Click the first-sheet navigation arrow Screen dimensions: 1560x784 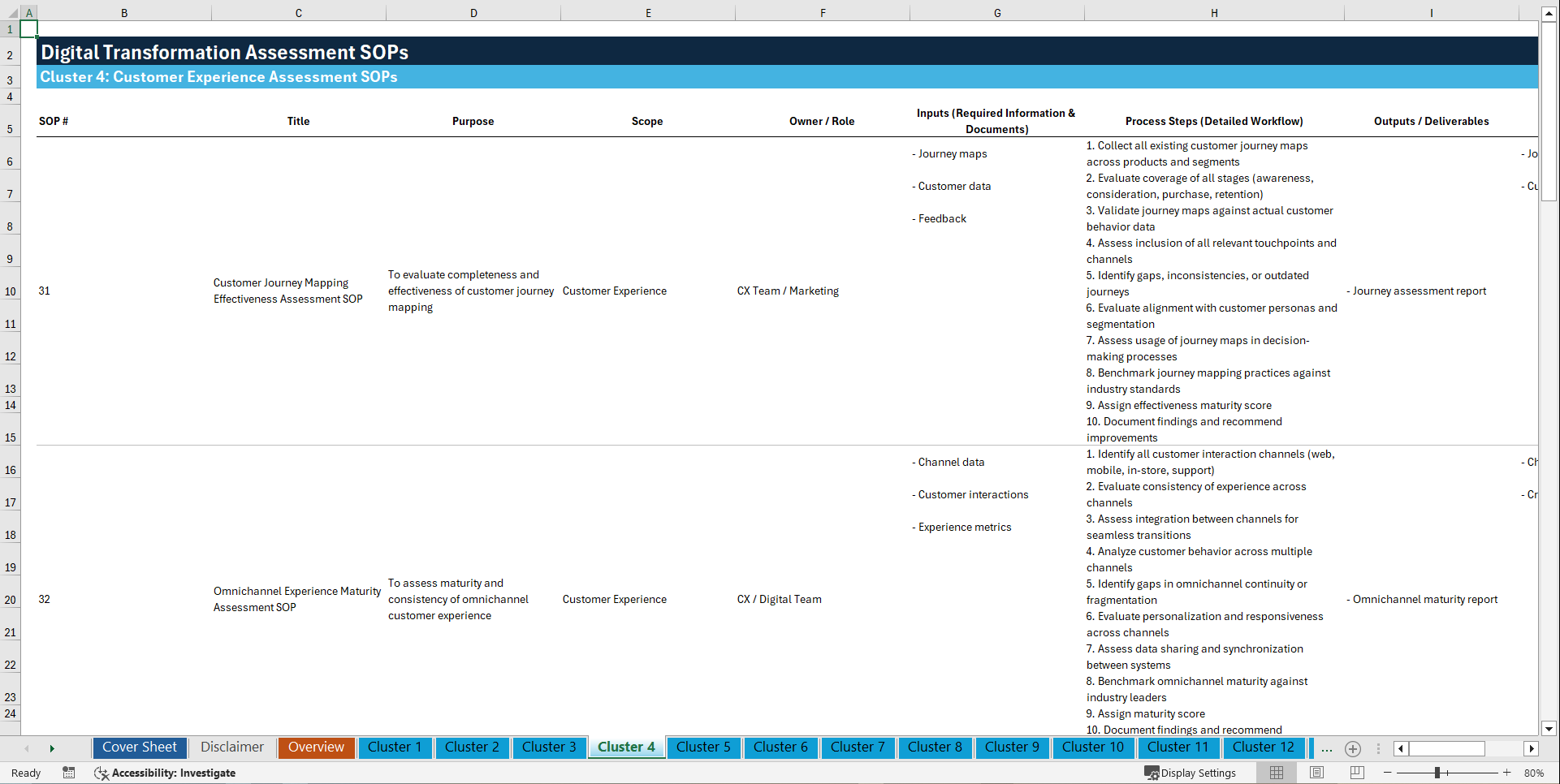[x=27, y=748]
